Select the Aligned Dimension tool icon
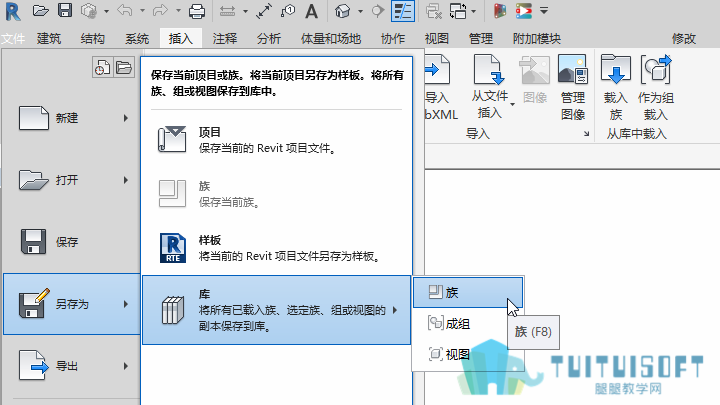 click(x=264, y=11)
